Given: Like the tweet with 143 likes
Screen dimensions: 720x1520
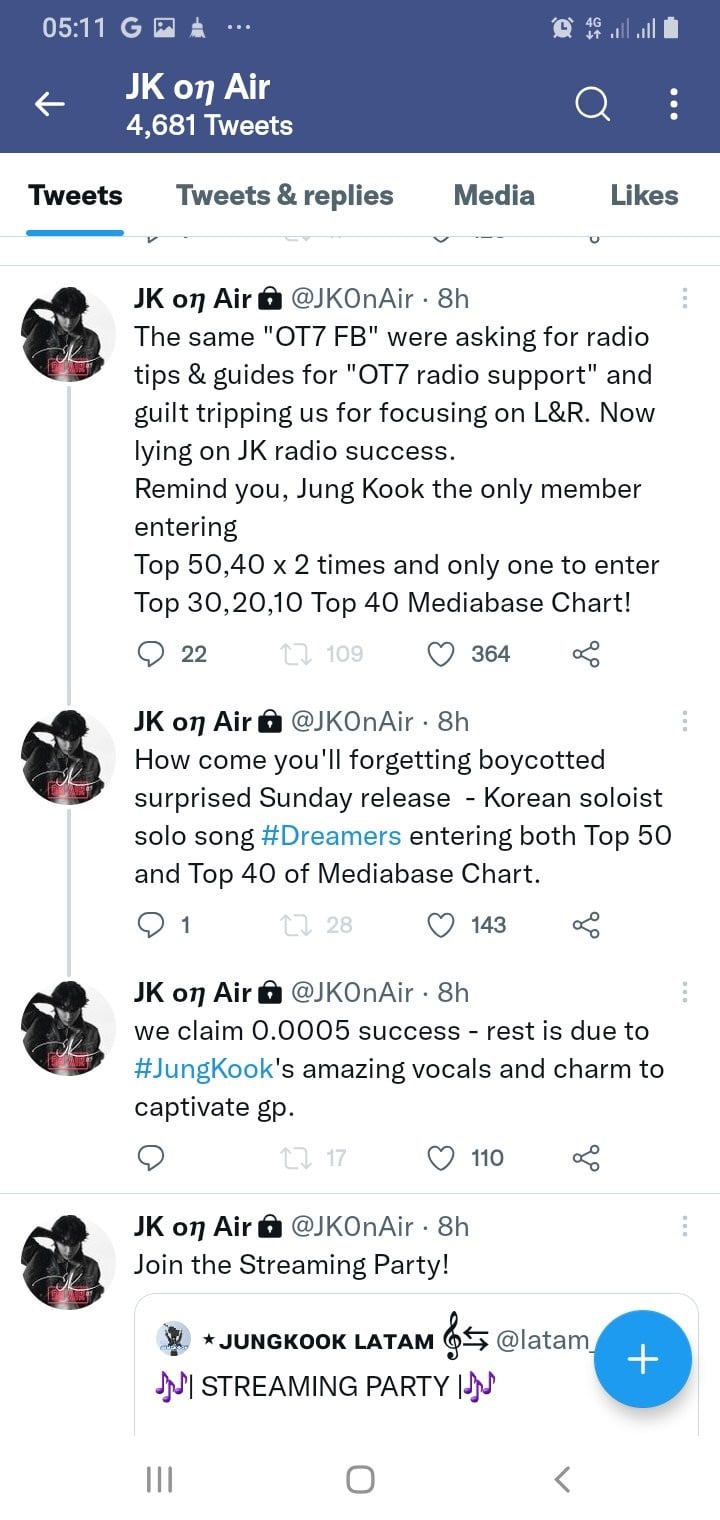Looking at the screenshot, I should pyautogui.click(x=441, y=925).
